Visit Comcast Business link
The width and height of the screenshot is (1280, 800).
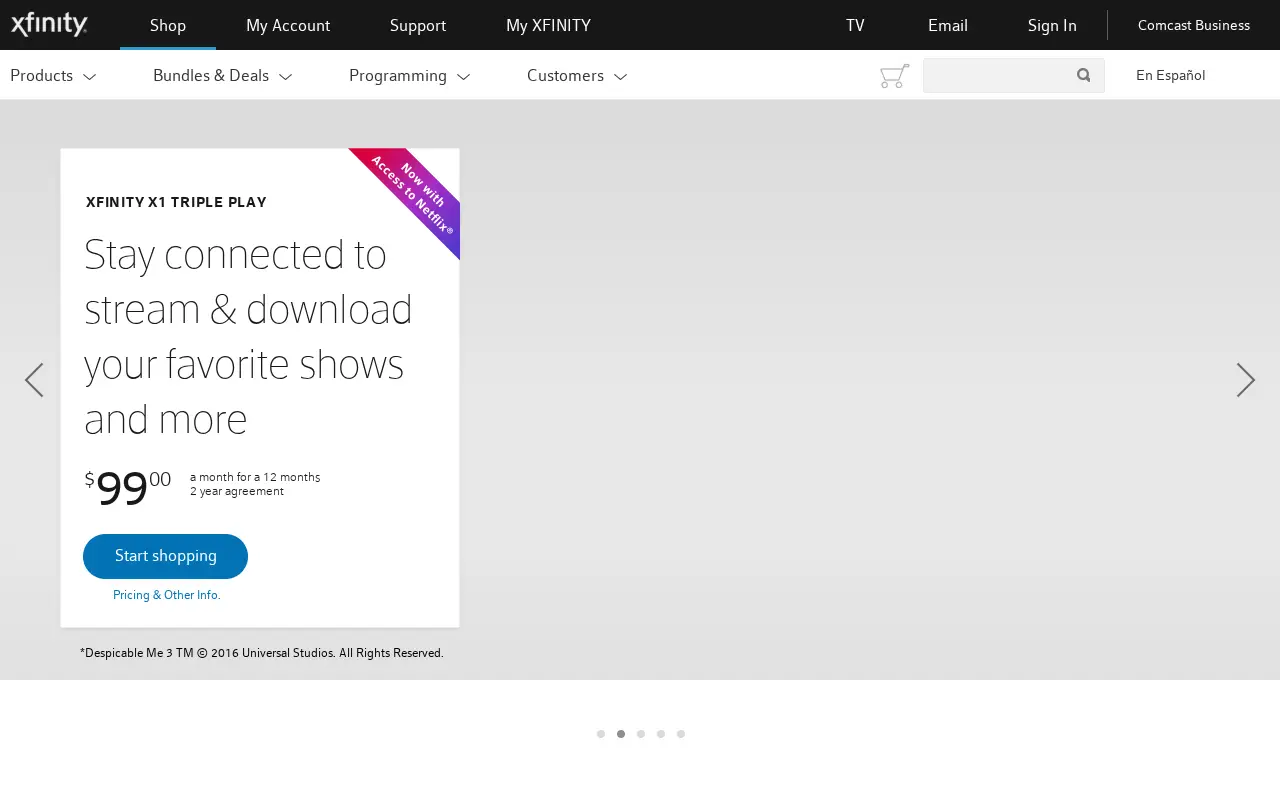(1194, 25)
